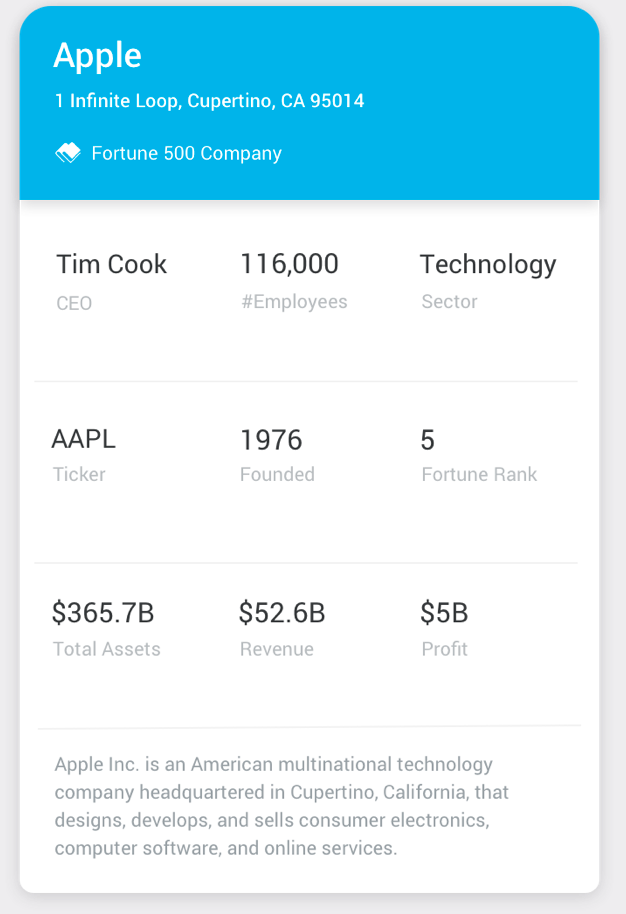Click the Revenue label
The height and width of the screenshot is (914, 626).
(x=276, y=649)
